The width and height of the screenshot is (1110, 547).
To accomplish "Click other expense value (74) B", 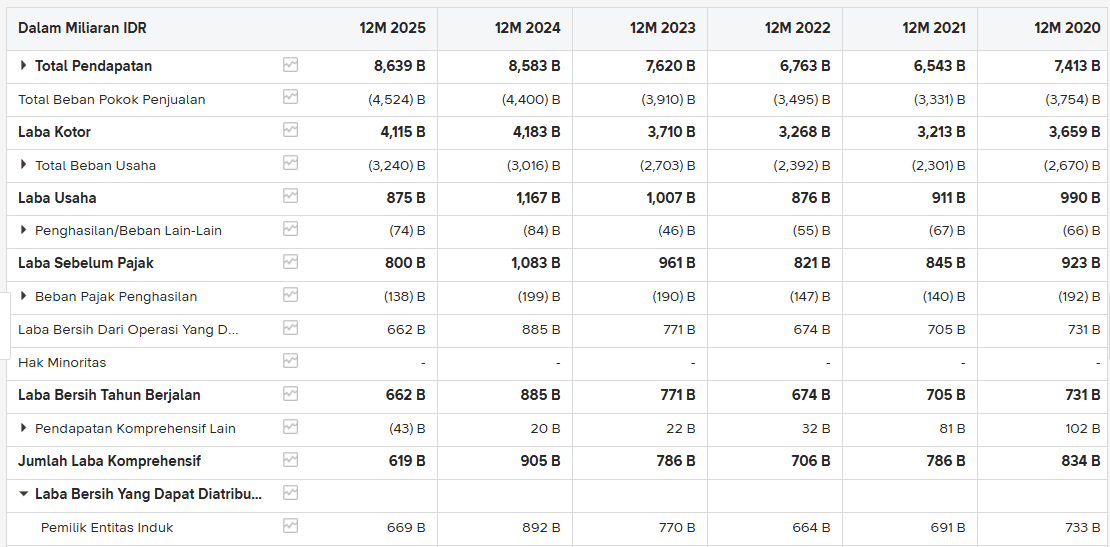I will (x=407, y=231).
